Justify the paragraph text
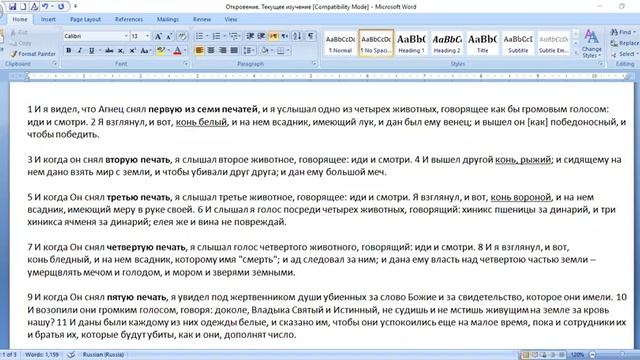Image resolution: width=640 pixels, height=360 pixels. pos(234,51)
